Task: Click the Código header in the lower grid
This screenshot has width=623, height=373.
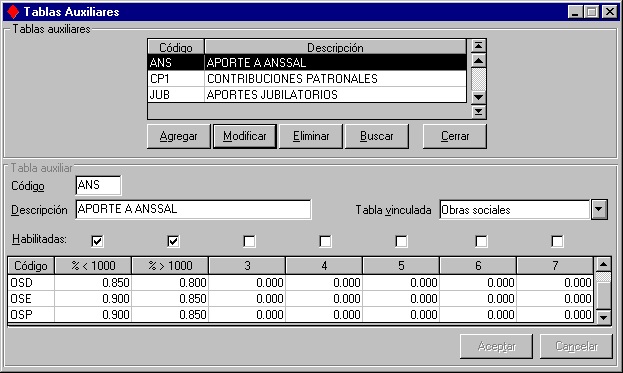Action: 31,265
